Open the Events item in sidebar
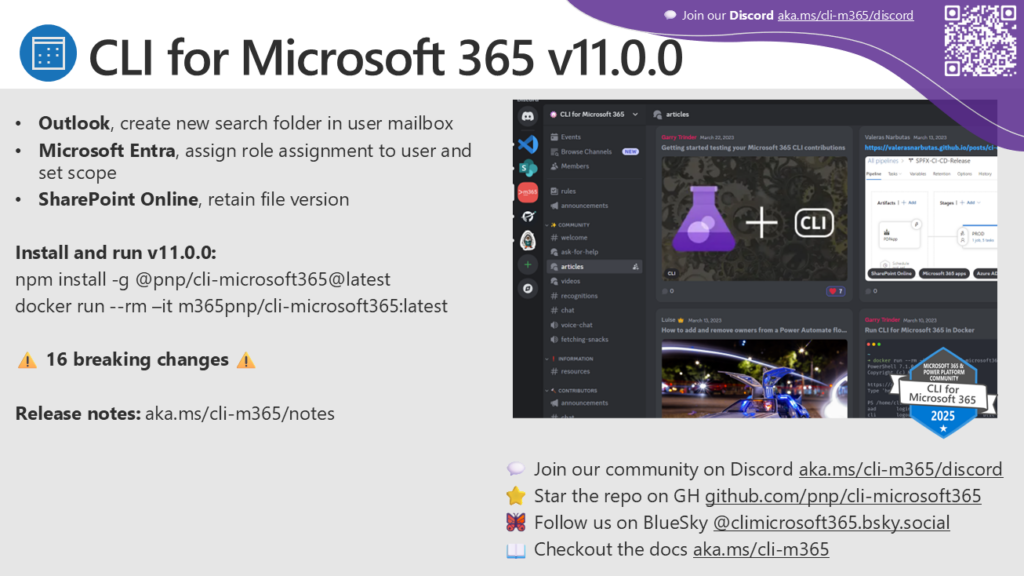1024x576 pixels. pyautogui.click(x=570, y=137)
